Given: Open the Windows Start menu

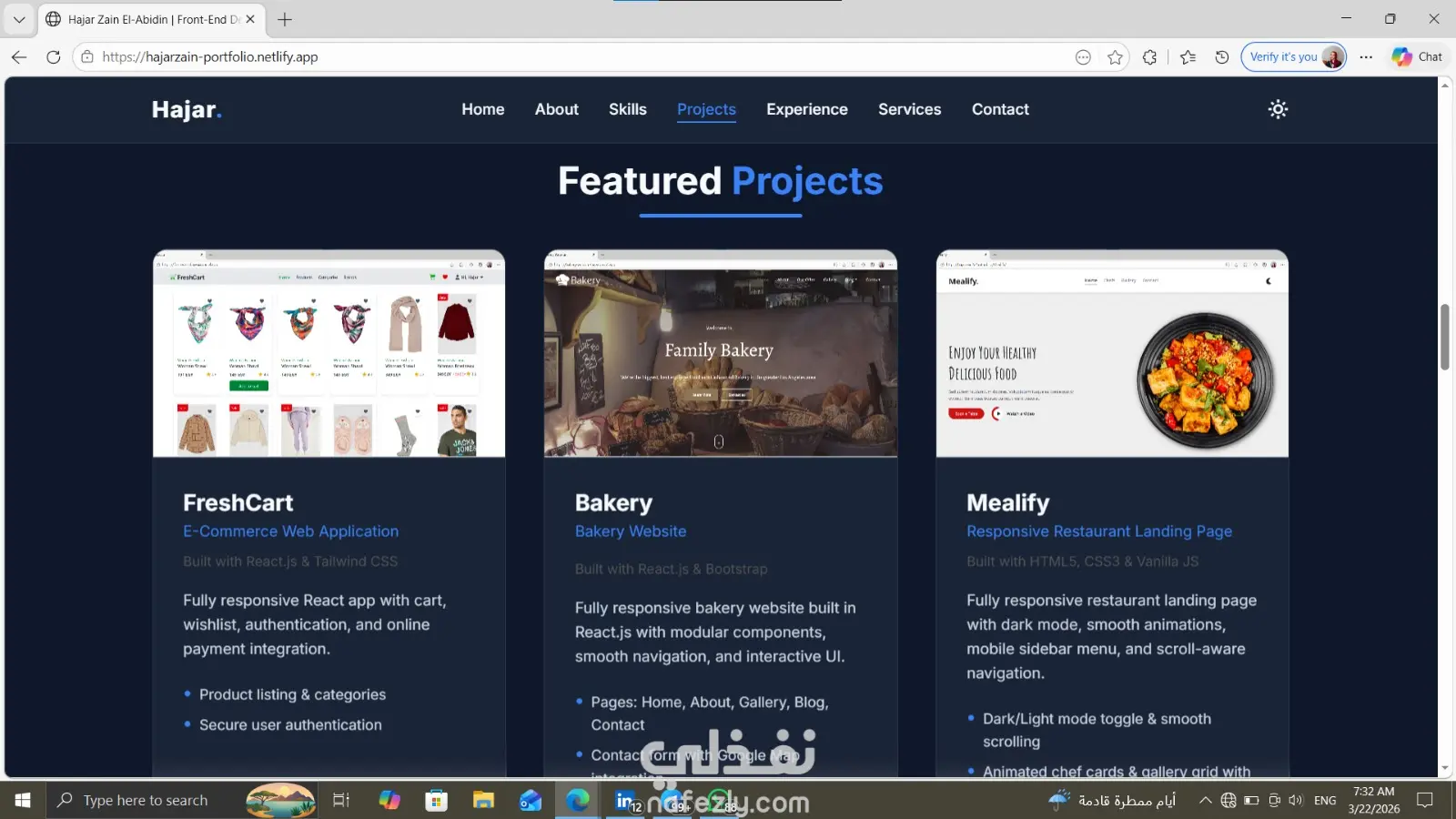Looking at the screenshot, I should point(23,800).
